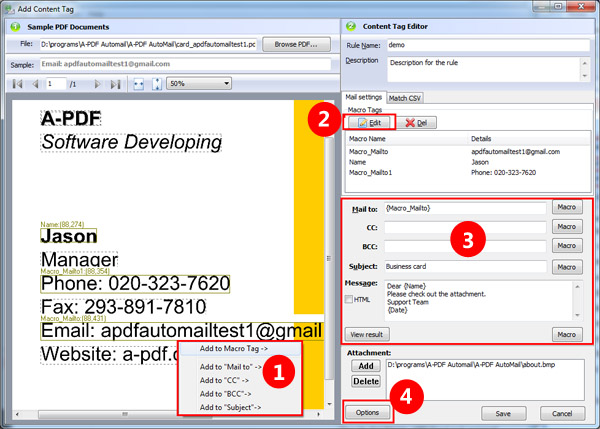
Task: Delete the selected macro tag
Action: 416,122
